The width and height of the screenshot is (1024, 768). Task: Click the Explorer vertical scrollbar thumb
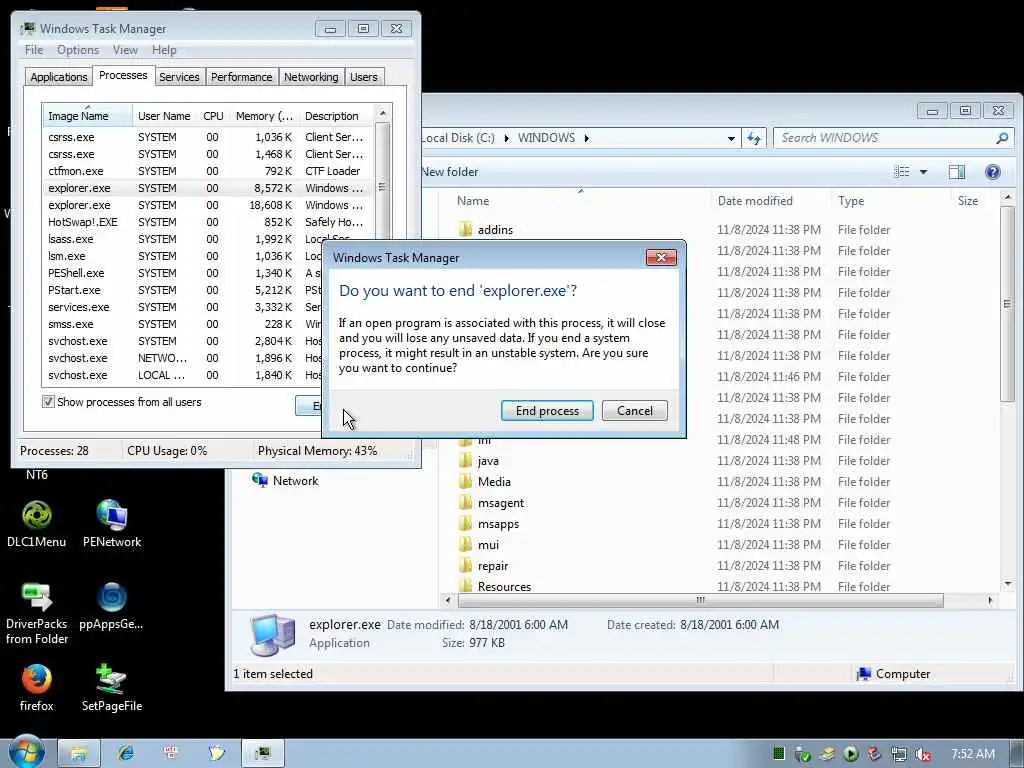1008,304
